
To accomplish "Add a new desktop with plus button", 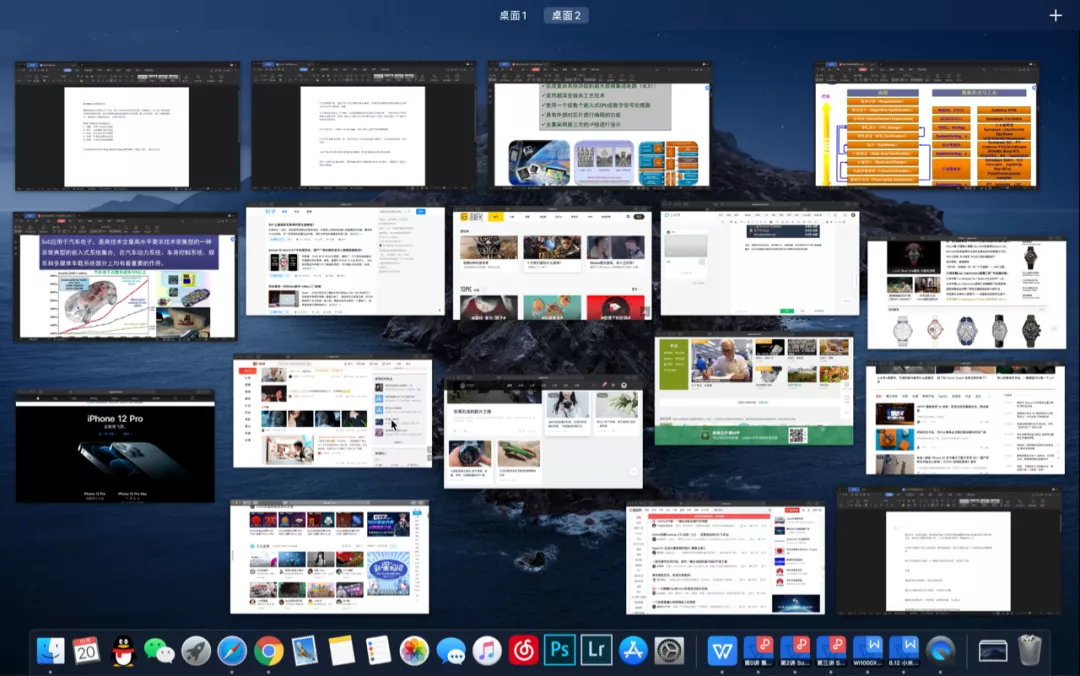I will click(x=1055, y=15).
